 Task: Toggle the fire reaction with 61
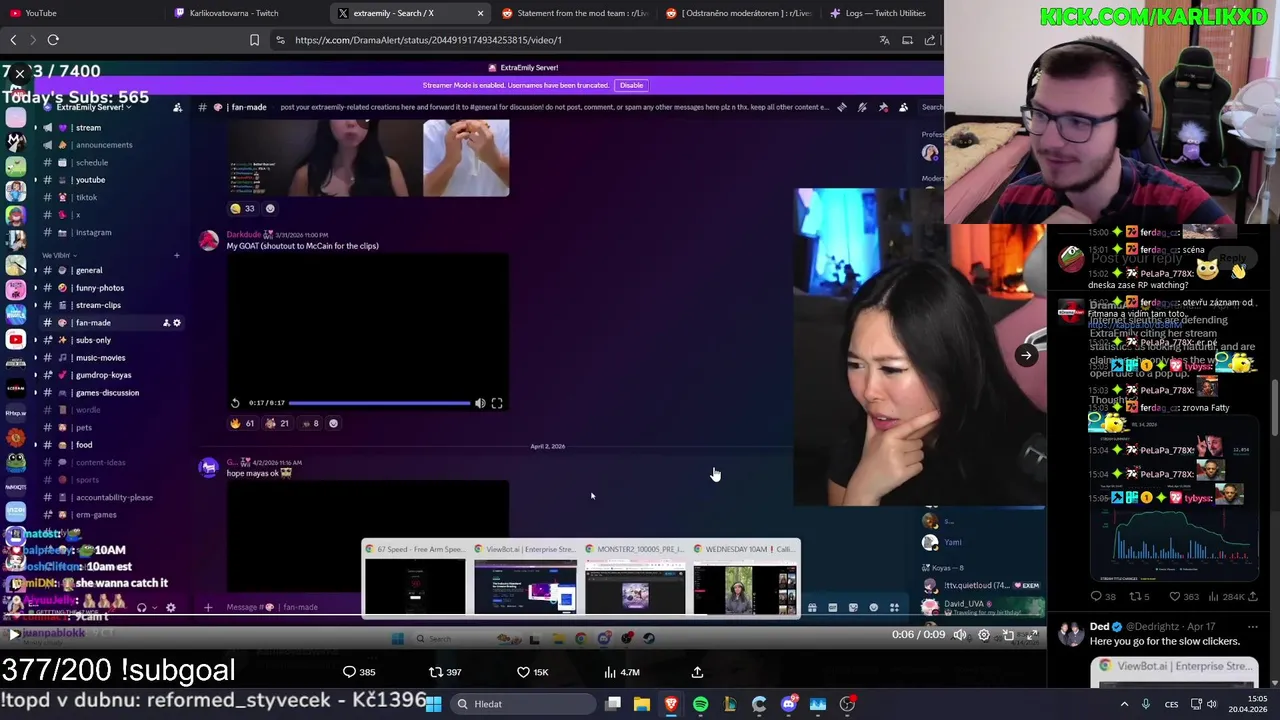click(x=242, y=423)
